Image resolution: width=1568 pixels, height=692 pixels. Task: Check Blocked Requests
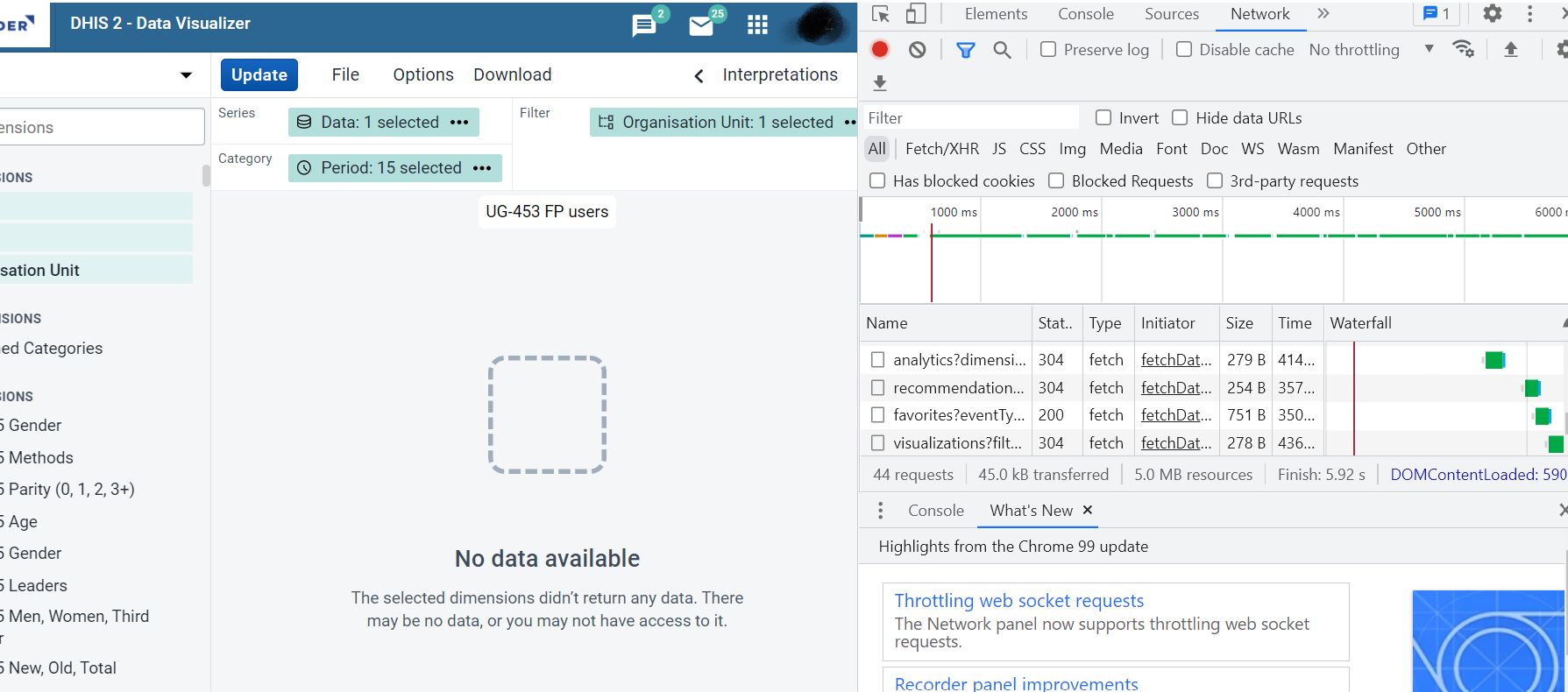[x=1056, y=181]
